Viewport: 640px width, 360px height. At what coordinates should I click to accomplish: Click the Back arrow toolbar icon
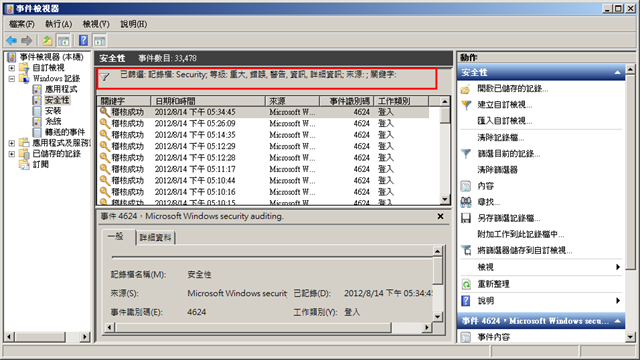(x=11, y=40)
